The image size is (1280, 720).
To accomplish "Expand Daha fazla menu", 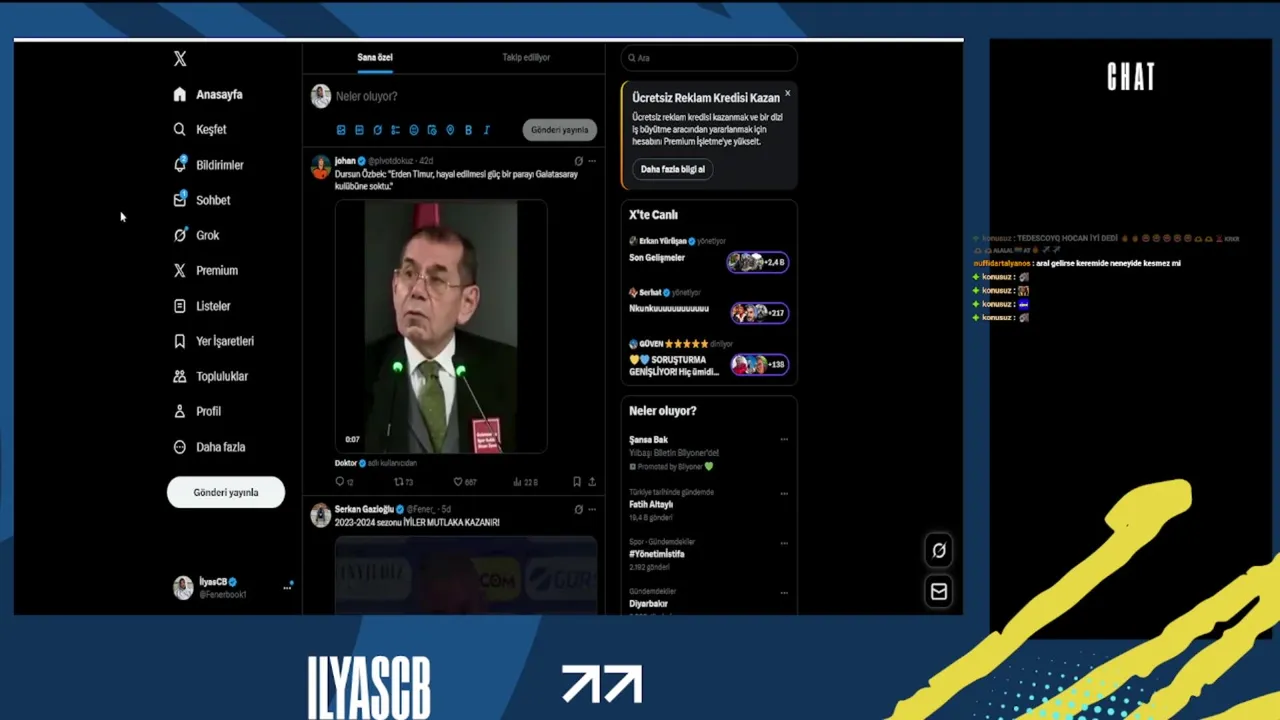I will point(209,447).
